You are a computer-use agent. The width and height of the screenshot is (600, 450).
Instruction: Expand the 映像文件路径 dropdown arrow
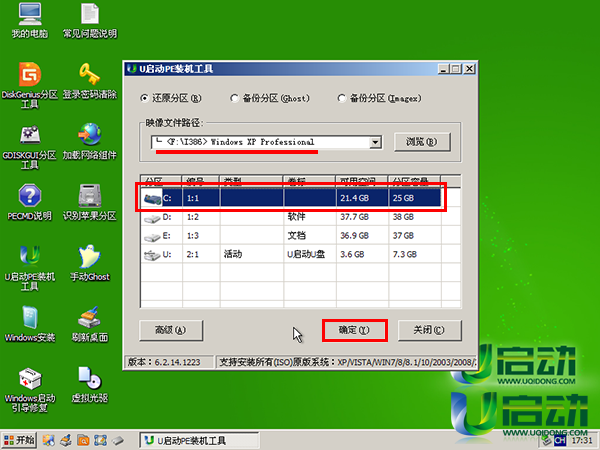pyautogui.click(x=375, y=142)
